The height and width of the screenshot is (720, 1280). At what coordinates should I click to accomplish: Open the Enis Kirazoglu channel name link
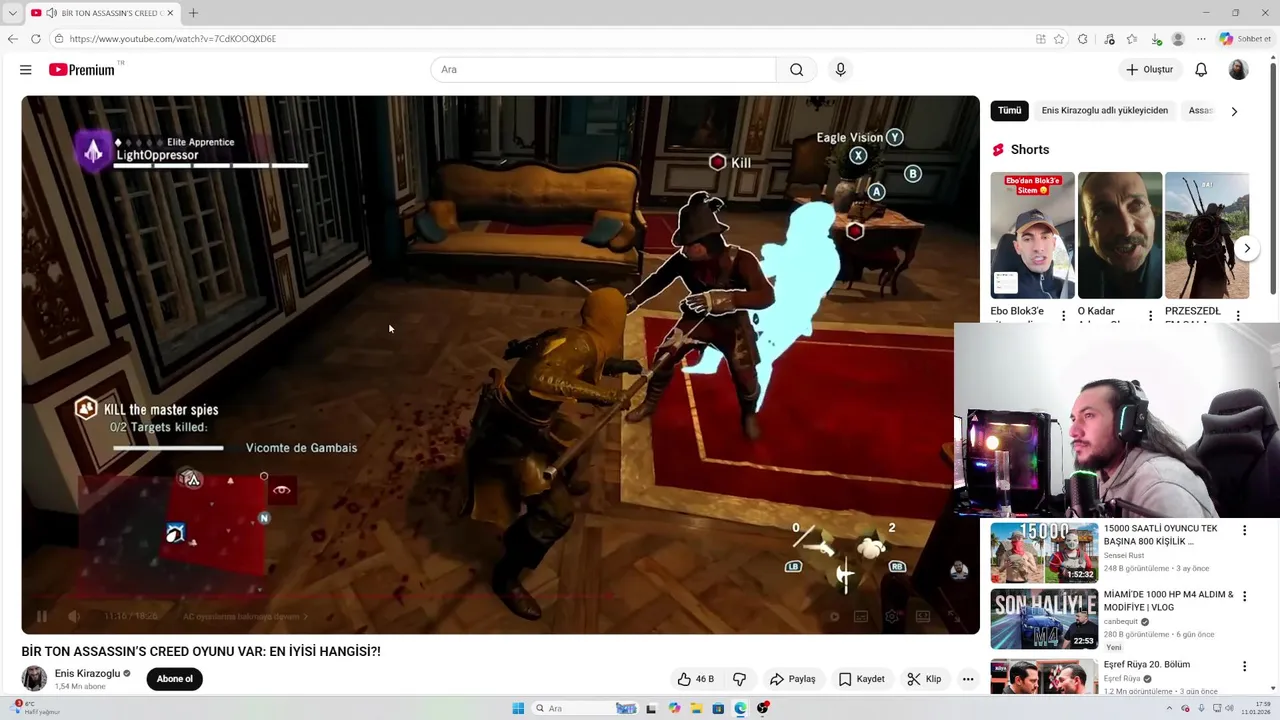click(x=87, y=674)
